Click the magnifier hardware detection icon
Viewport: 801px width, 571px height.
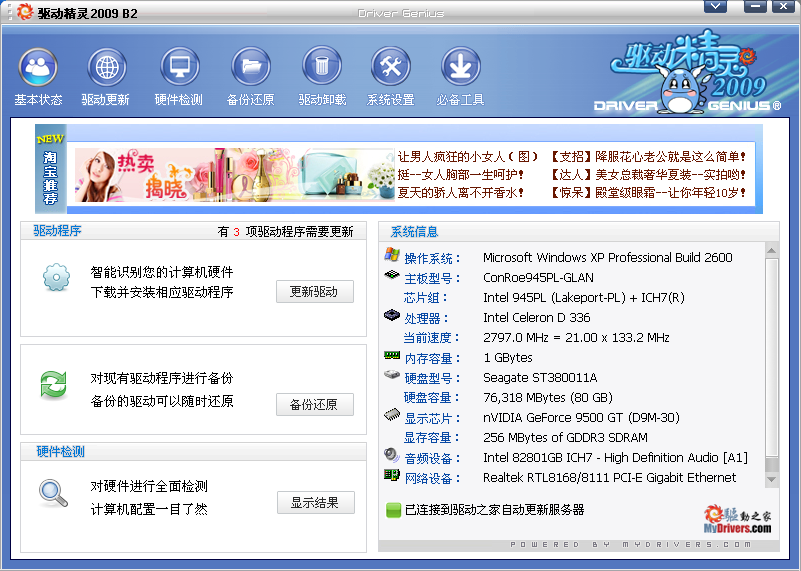tap(53, 493)
